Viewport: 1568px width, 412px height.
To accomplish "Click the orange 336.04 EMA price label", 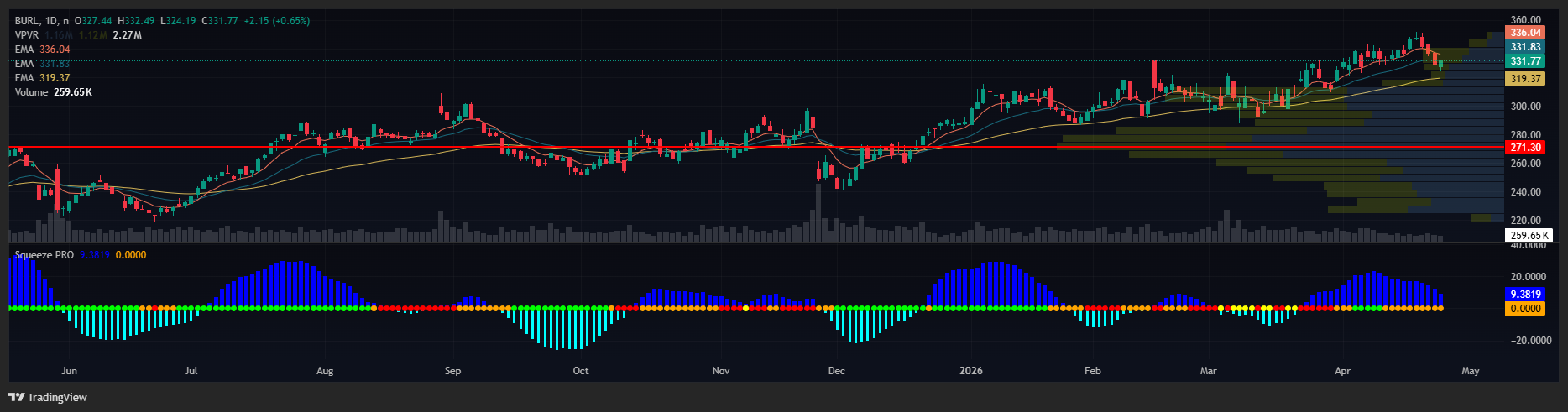I will 1525,33.
